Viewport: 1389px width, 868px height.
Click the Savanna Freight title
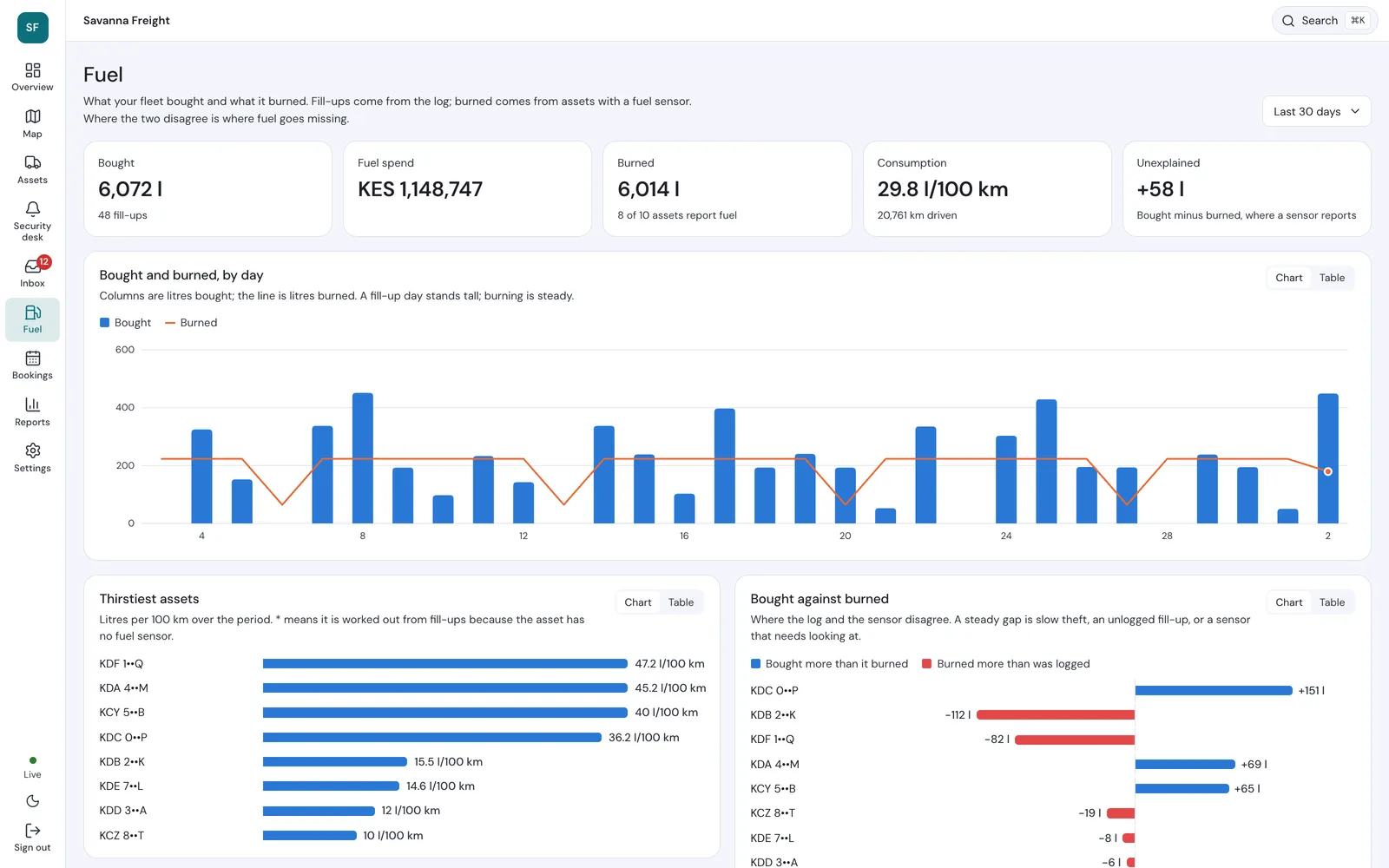127,21
